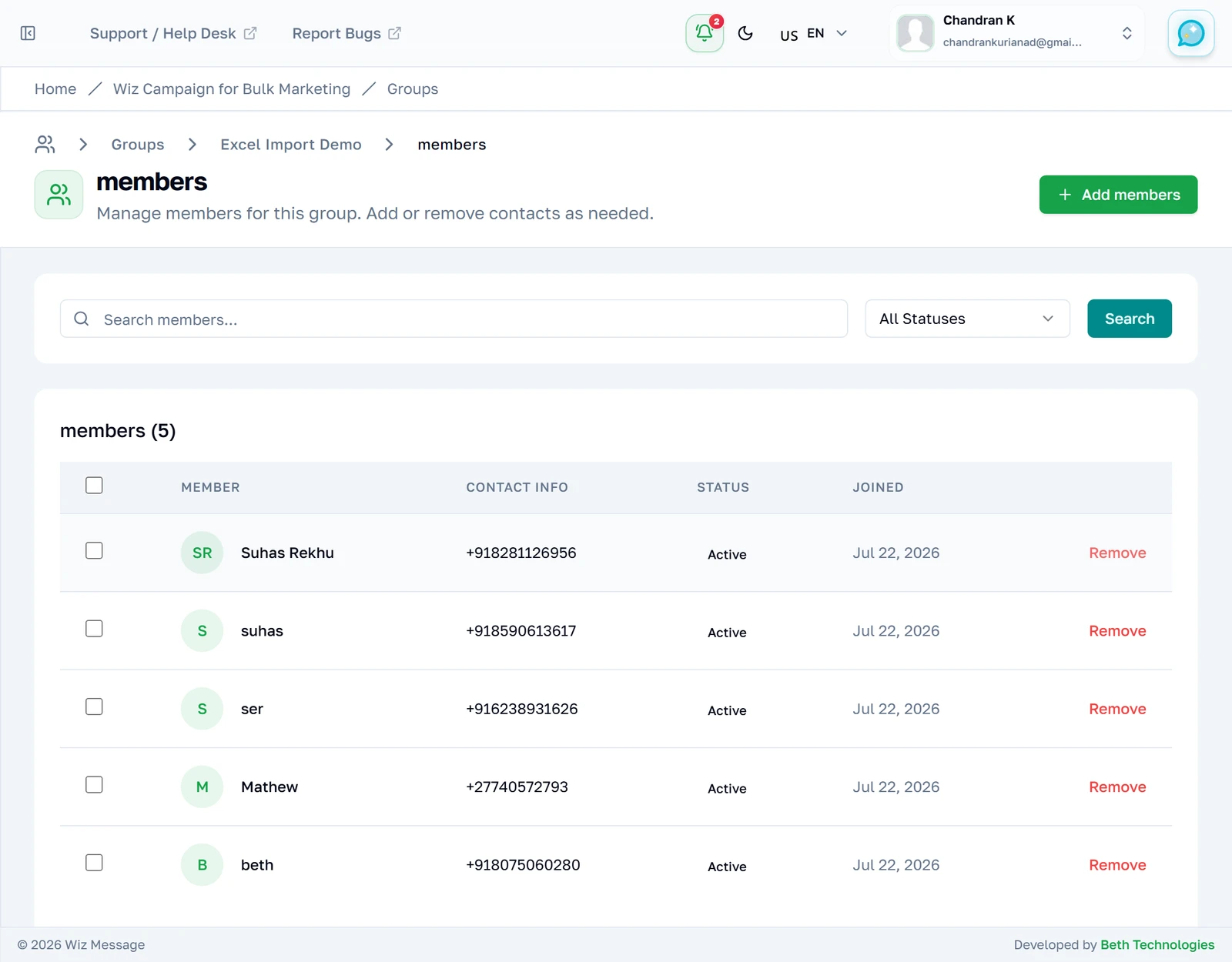Navigate to Wiz Campaign for Bulk Marketing

pos(232,89)
